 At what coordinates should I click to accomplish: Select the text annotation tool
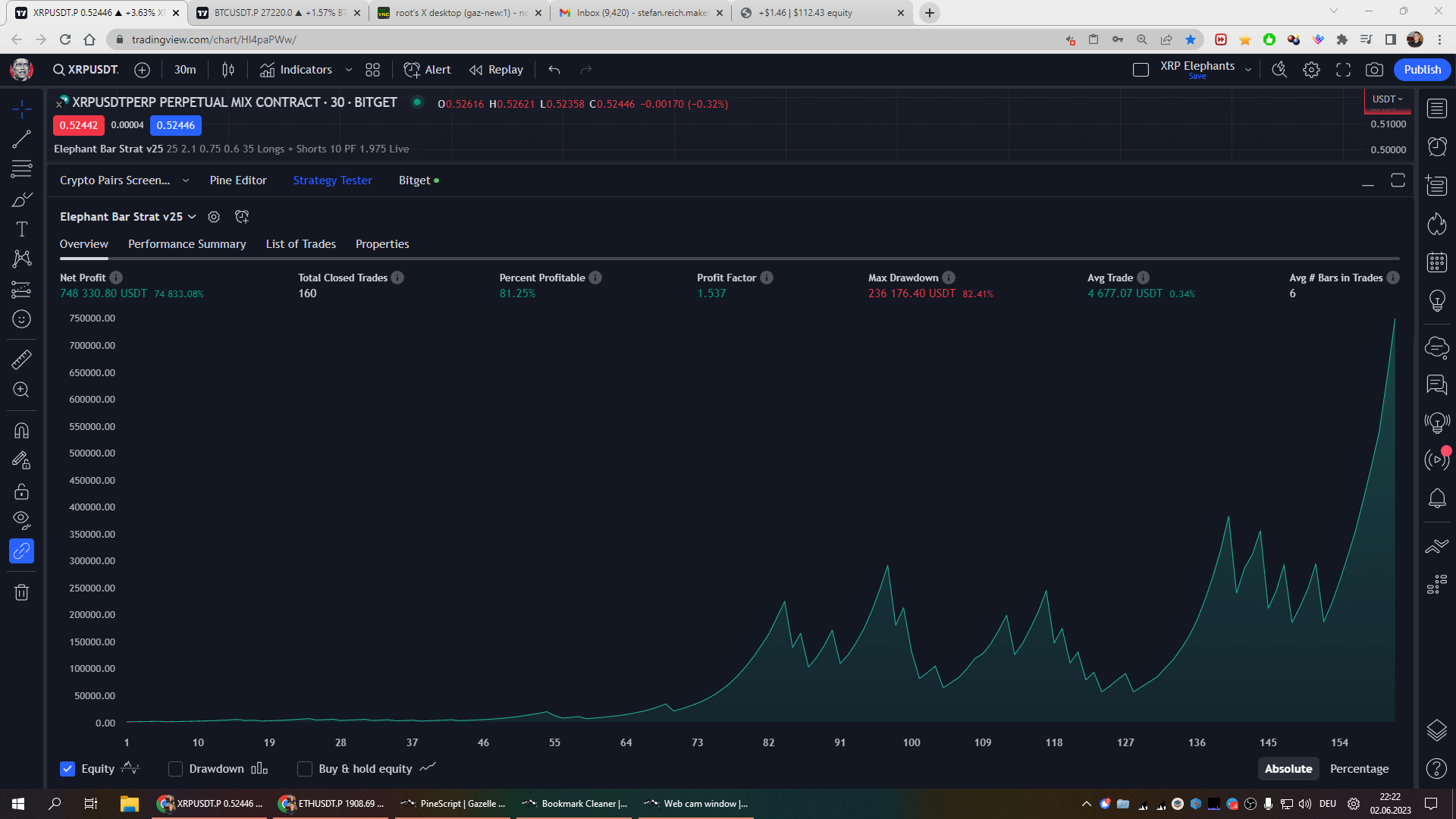tap(21, 229)
